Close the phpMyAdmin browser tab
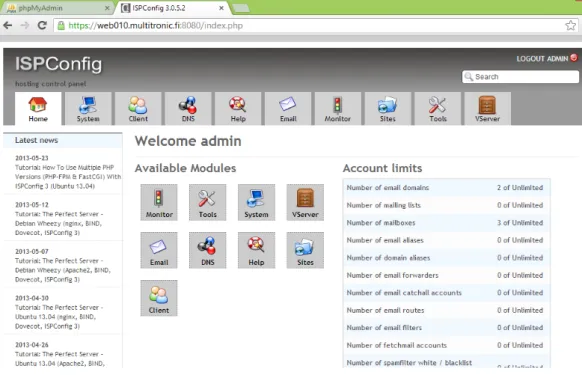The width and height of the screenshot is (582, 375). [107, 8]
